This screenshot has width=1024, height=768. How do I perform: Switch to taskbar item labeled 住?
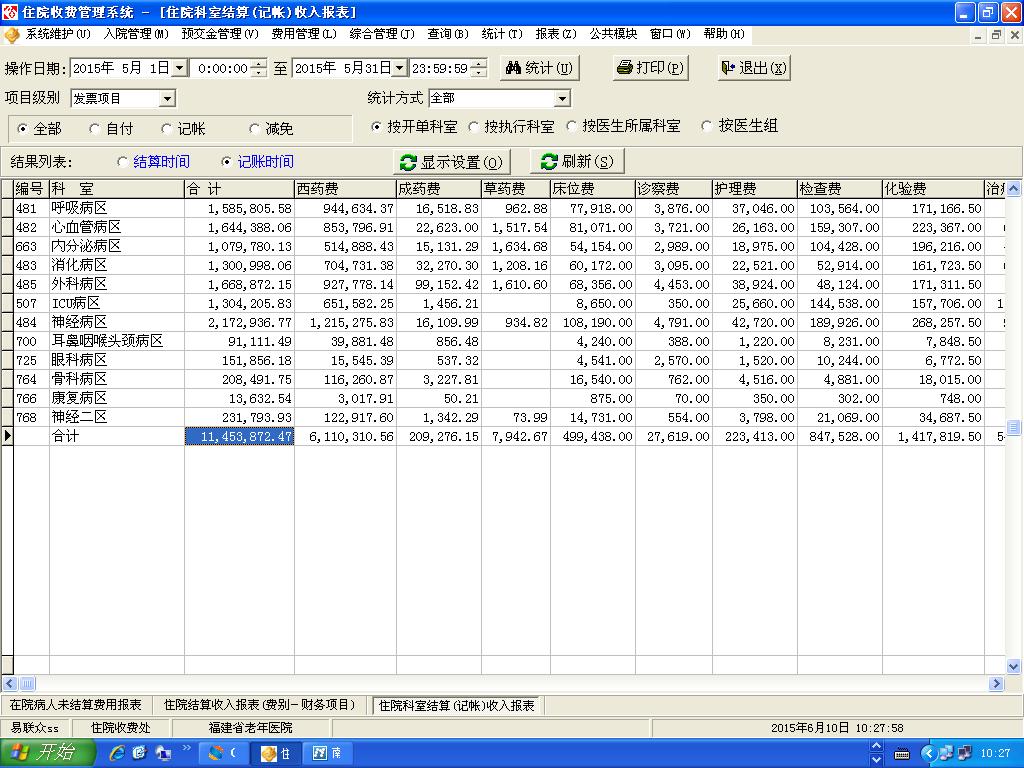point(276,754)
